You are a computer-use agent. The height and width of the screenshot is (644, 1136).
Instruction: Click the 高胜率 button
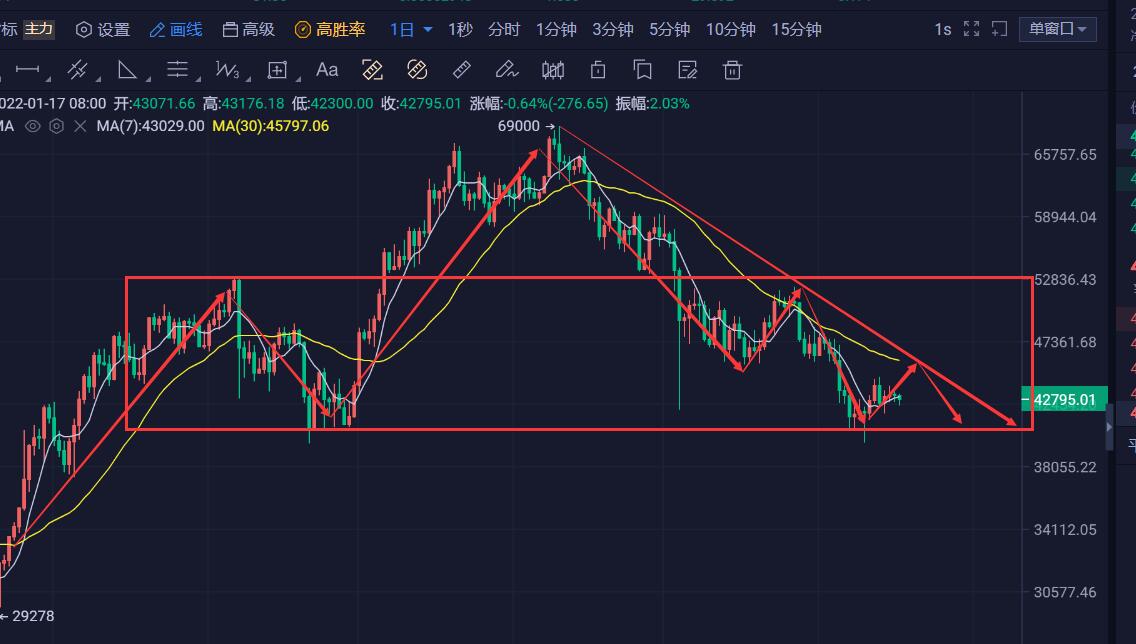330,29
